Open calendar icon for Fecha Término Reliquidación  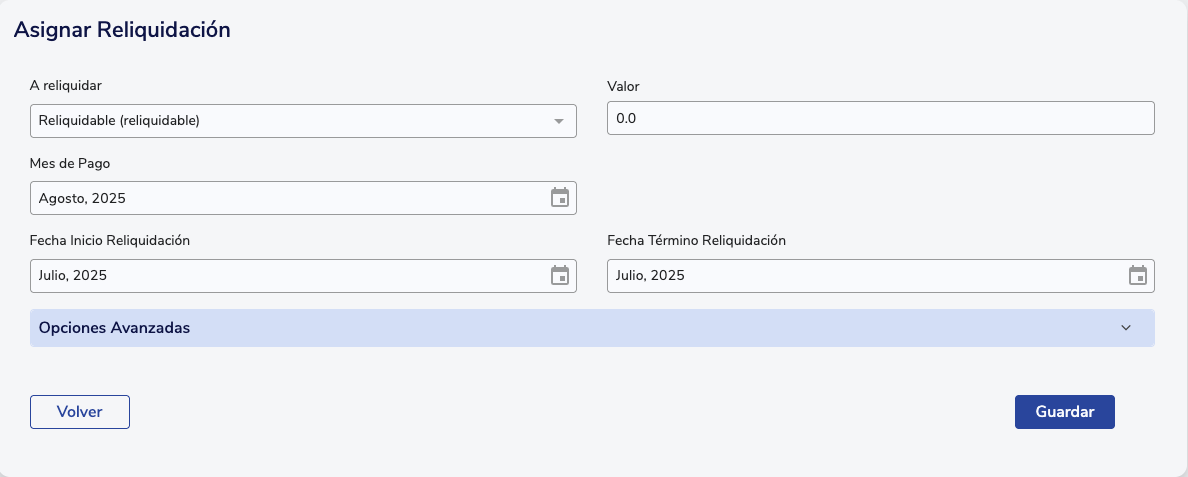click(x=1138, y=276)
